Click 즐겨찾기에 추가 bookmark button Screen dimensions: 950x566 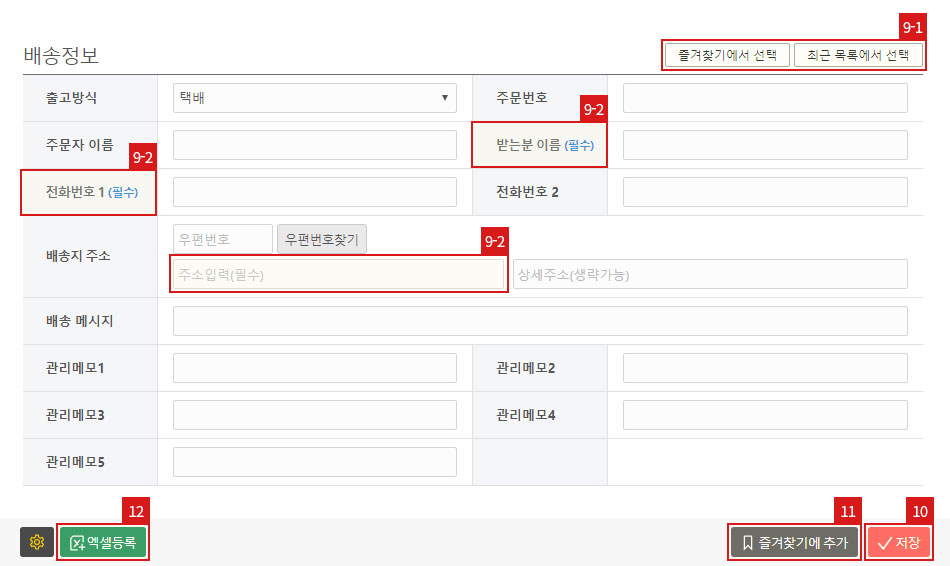pyautogui.click(x=794, y=542)
